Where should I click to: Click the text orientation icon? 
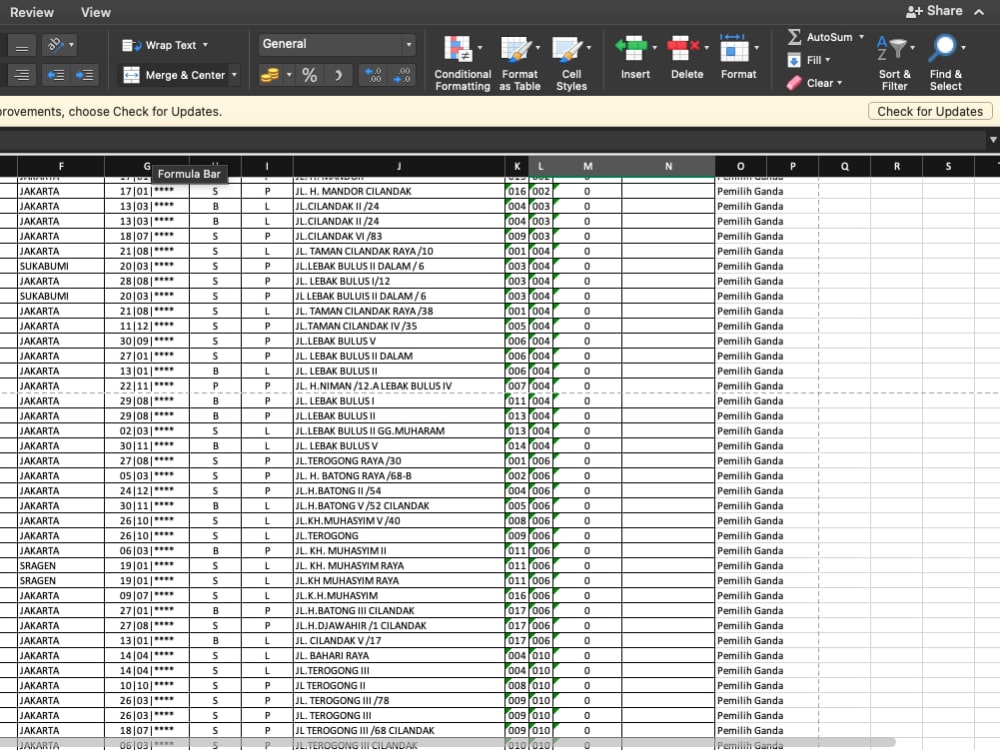point(55,45)
